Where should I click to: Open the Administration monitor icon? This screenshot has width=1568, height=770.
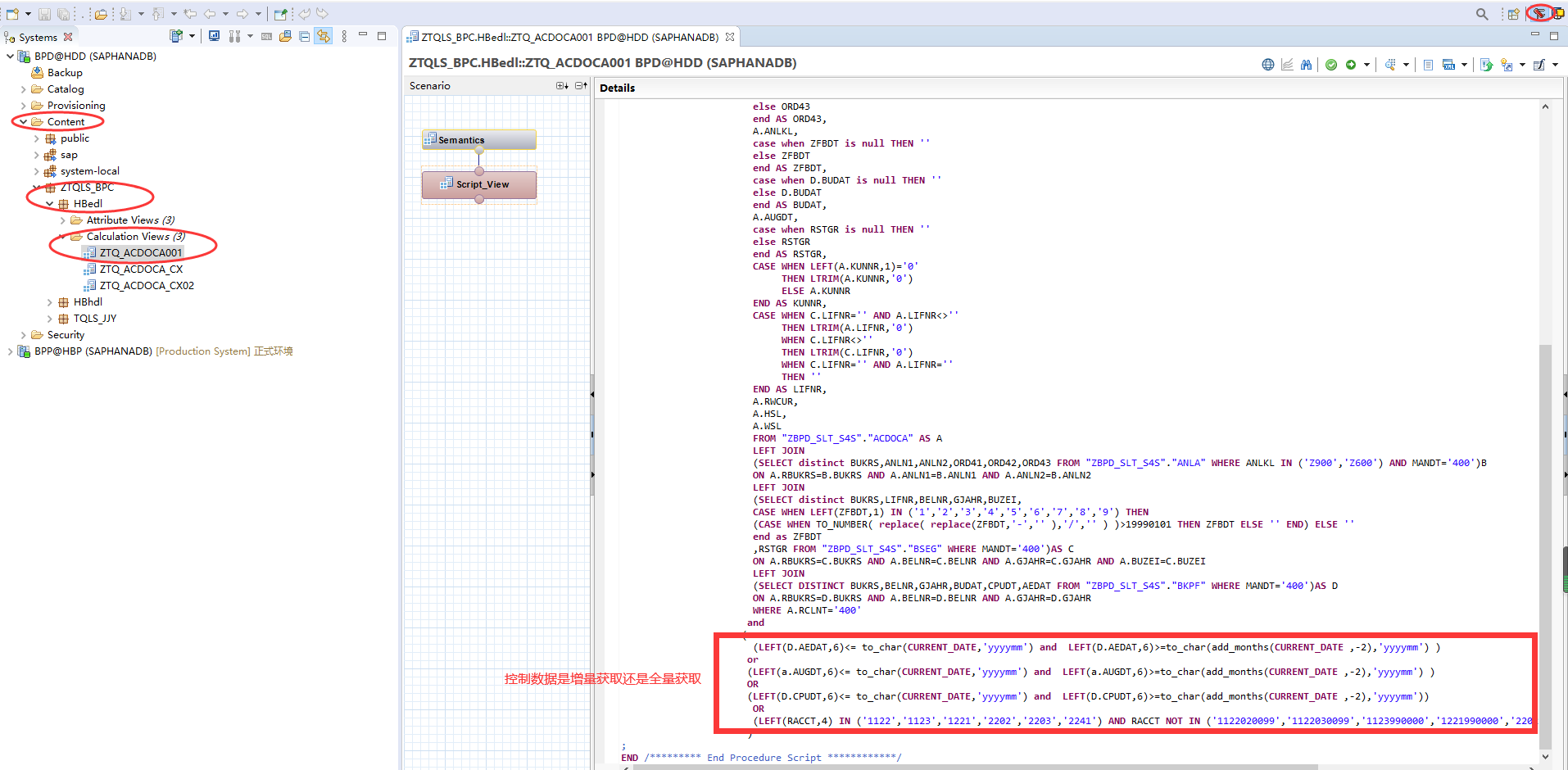click(x=214, y=36)
